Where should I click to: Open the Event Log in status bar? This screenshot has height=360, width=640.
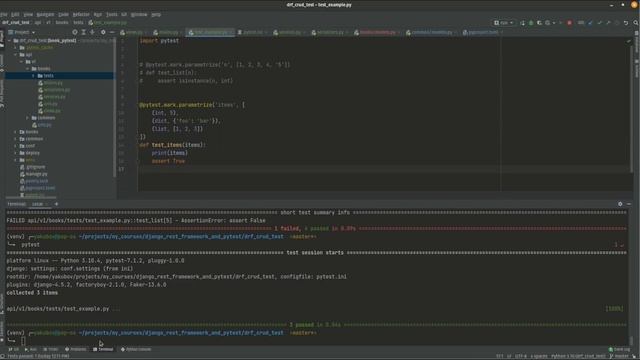tap(619, 349)
